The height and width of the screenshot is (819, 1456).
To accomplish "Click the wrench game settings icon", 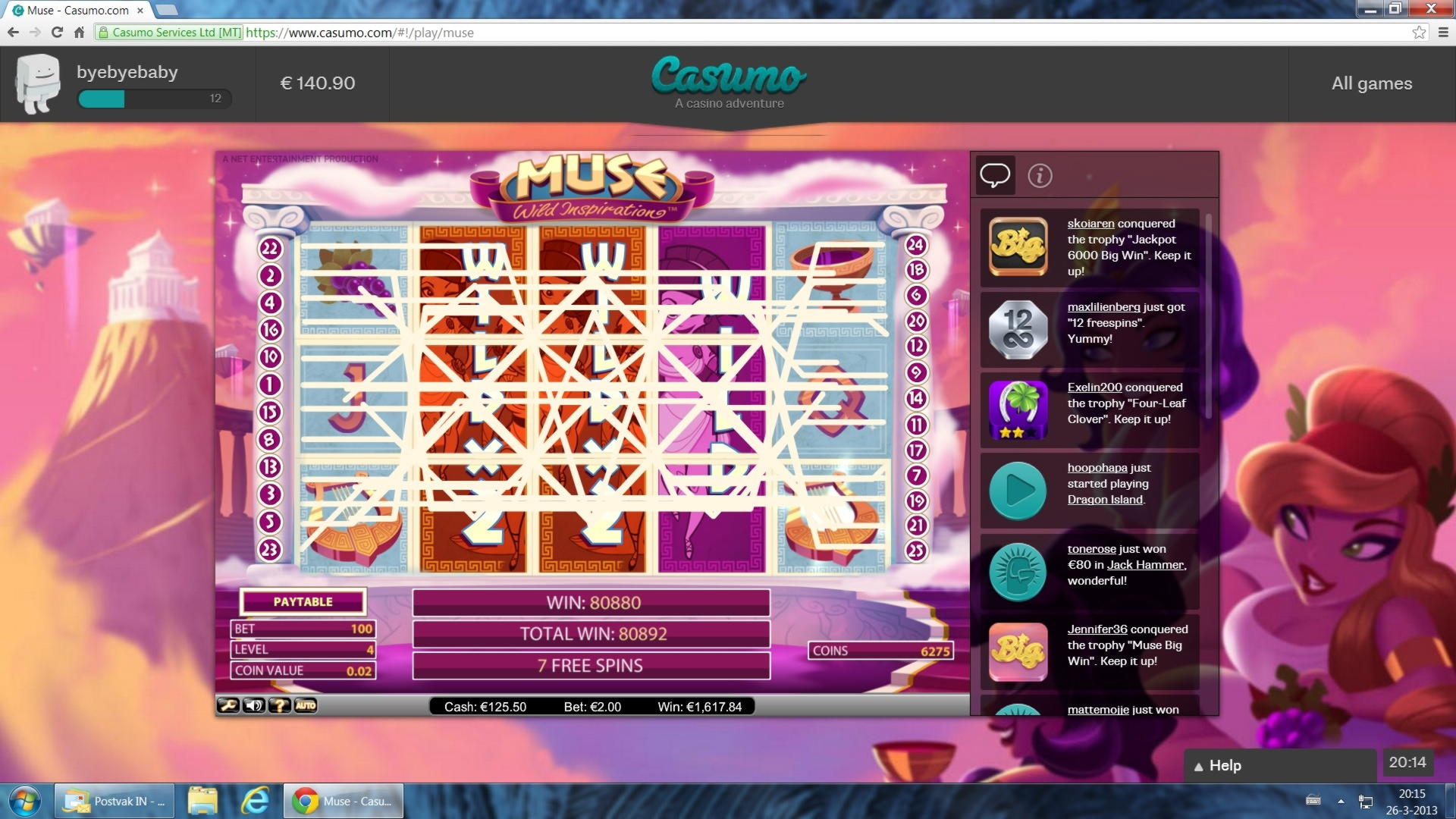I will [228, 706].
